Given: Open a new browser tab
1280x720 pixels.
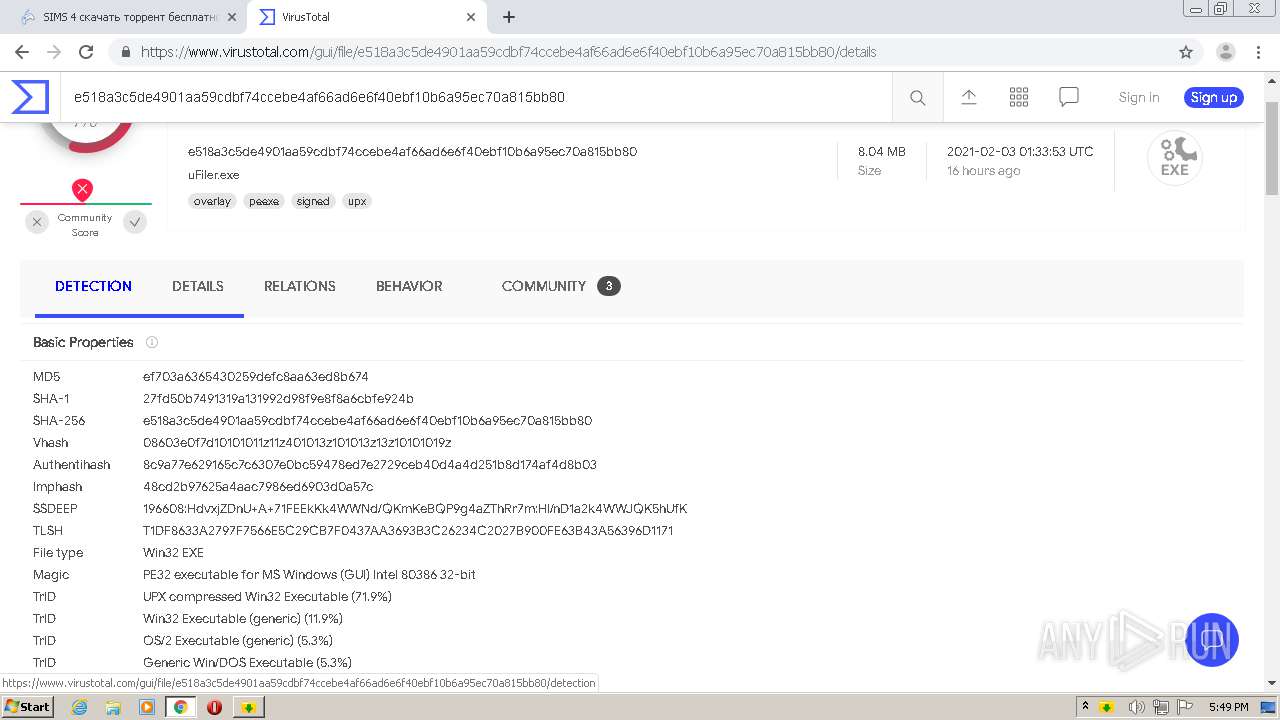Looking at the screenshot, I should (x=508, y=17).
